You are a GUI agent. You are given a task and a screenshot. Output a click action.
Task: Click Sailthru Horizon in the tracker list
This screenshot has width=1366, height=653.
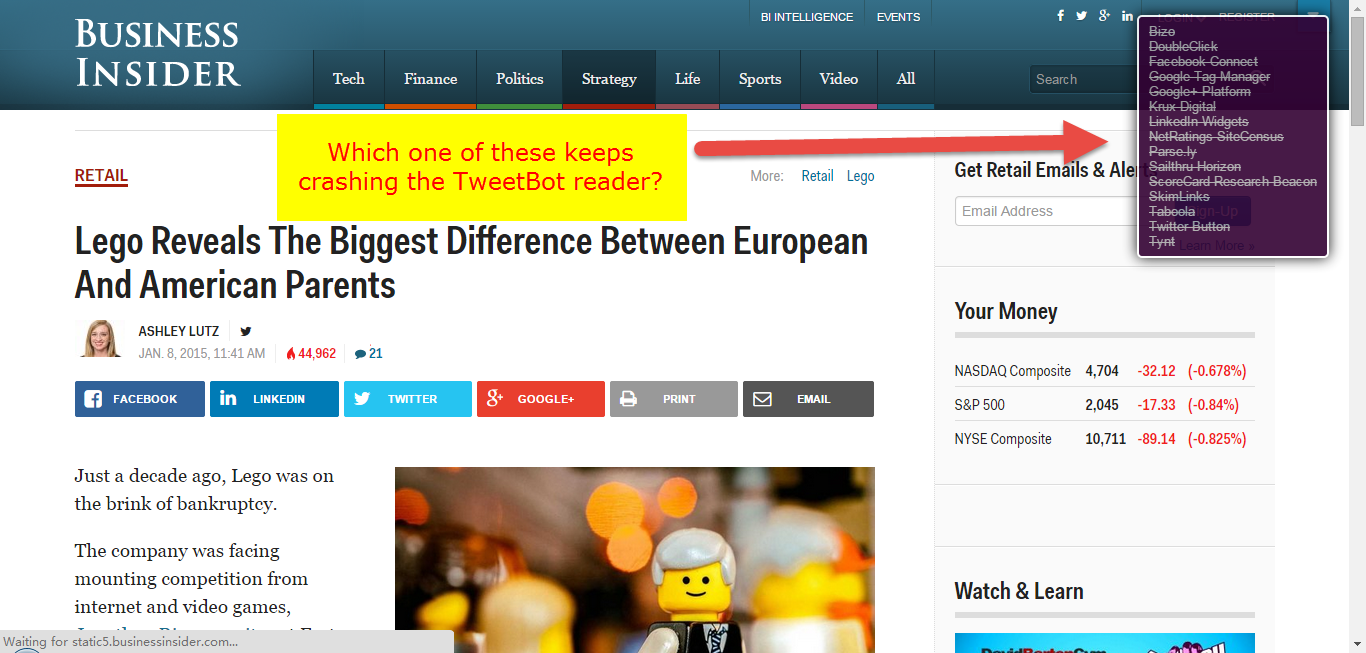pos(1195,167)
